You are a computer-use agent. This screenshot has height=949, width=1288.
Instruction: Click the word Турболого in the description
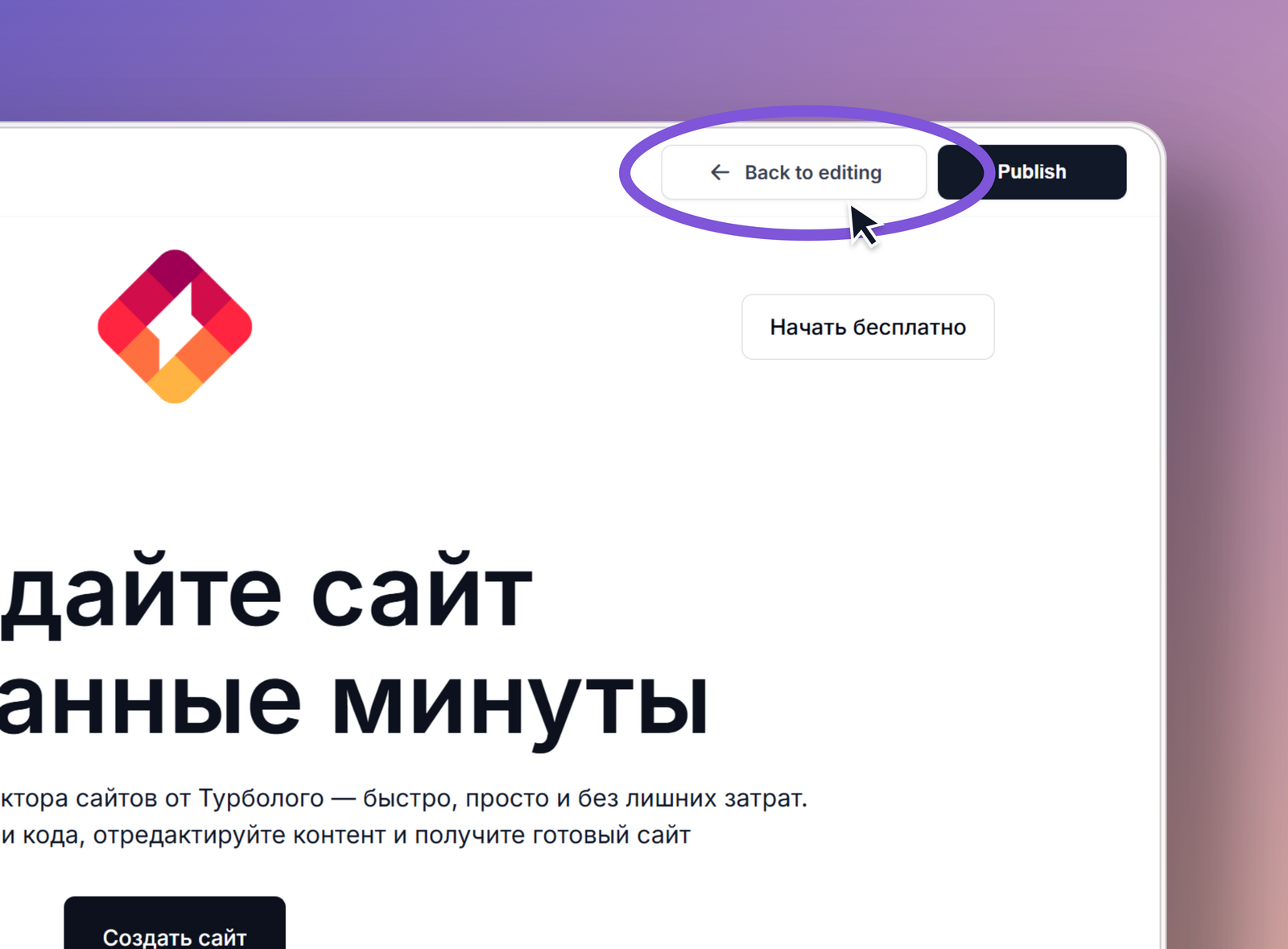(261, 798)
